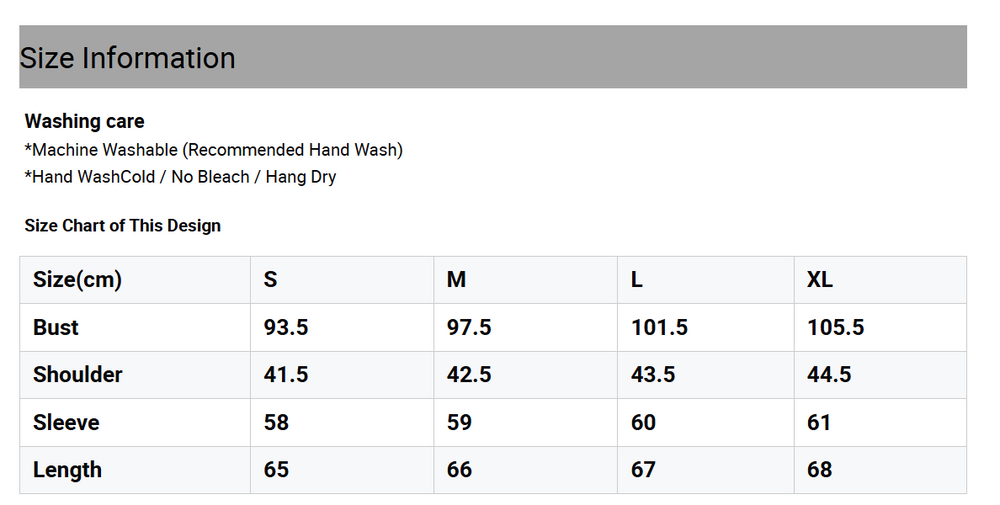Click the Machine Washable recommendation line
Screen dimensions: 1000x505
tap(214, 150)
